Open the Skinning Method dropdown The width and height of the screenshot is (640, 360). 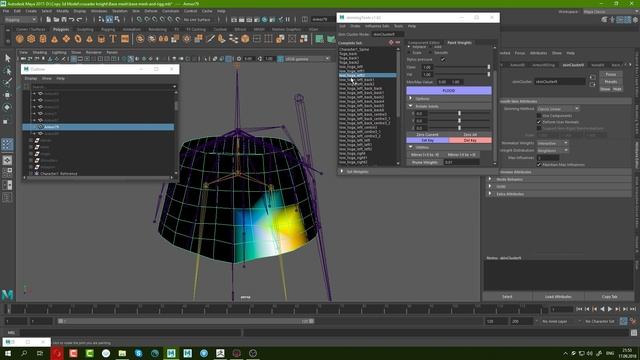pyautogui.click(x=558, y=109)
